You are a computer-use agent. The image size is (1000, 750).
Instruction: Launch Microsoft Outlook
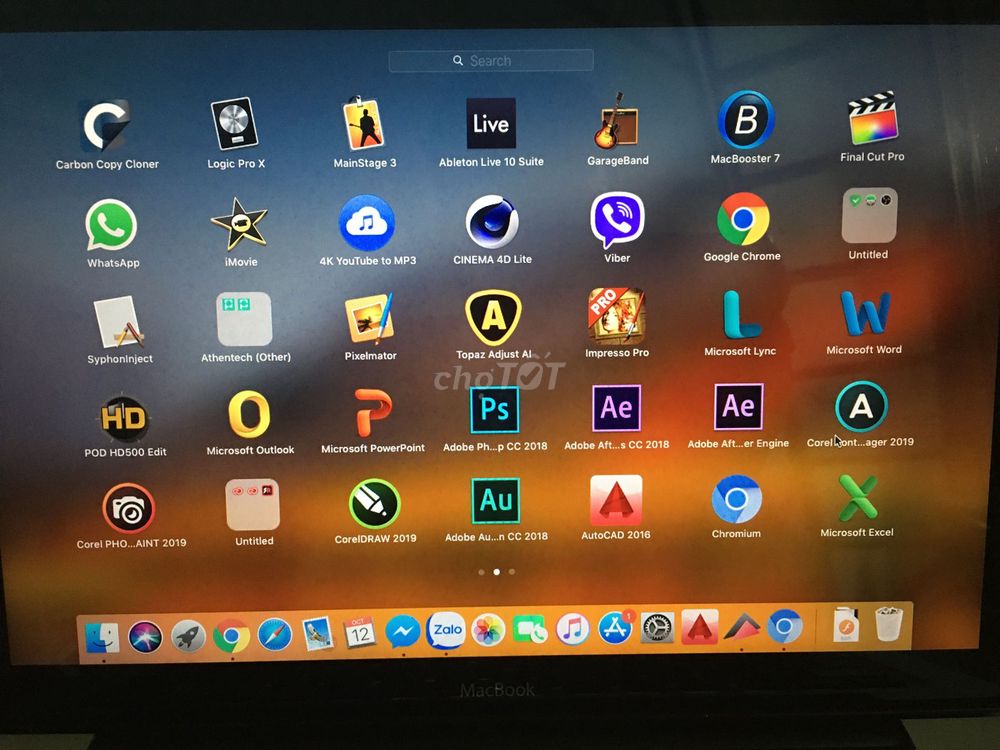click(x=249, y=415)
